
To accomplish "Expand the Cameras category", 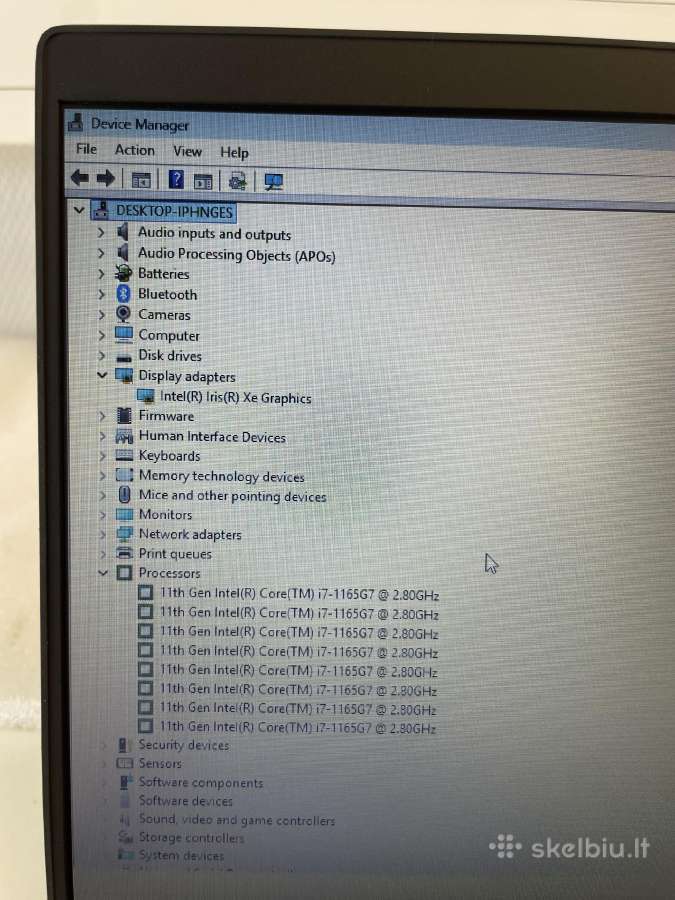I will [x=102, y=315].
